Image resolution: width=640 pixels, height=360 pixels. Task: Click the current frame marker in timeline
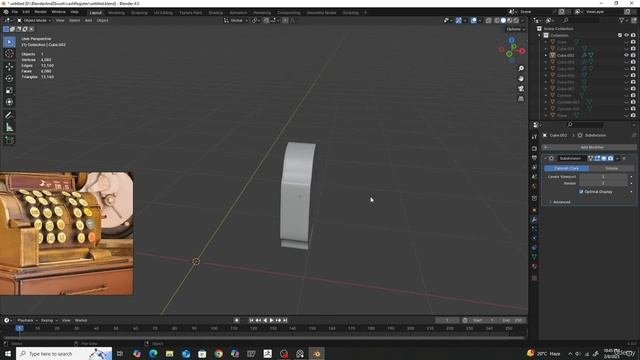(x=19, y=328)
